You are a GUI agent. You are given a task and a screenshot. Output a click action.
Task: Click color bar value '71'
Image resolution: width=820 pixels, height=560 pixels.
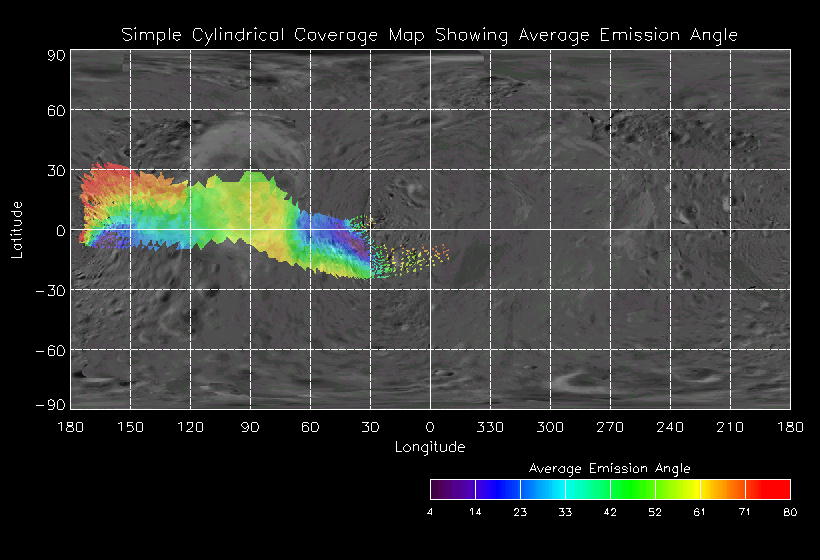click(745, 512)
